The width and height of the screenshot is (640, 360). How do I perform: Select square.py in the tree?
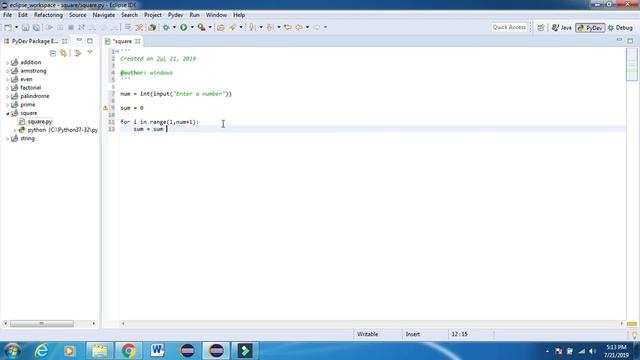coord(40,122)
